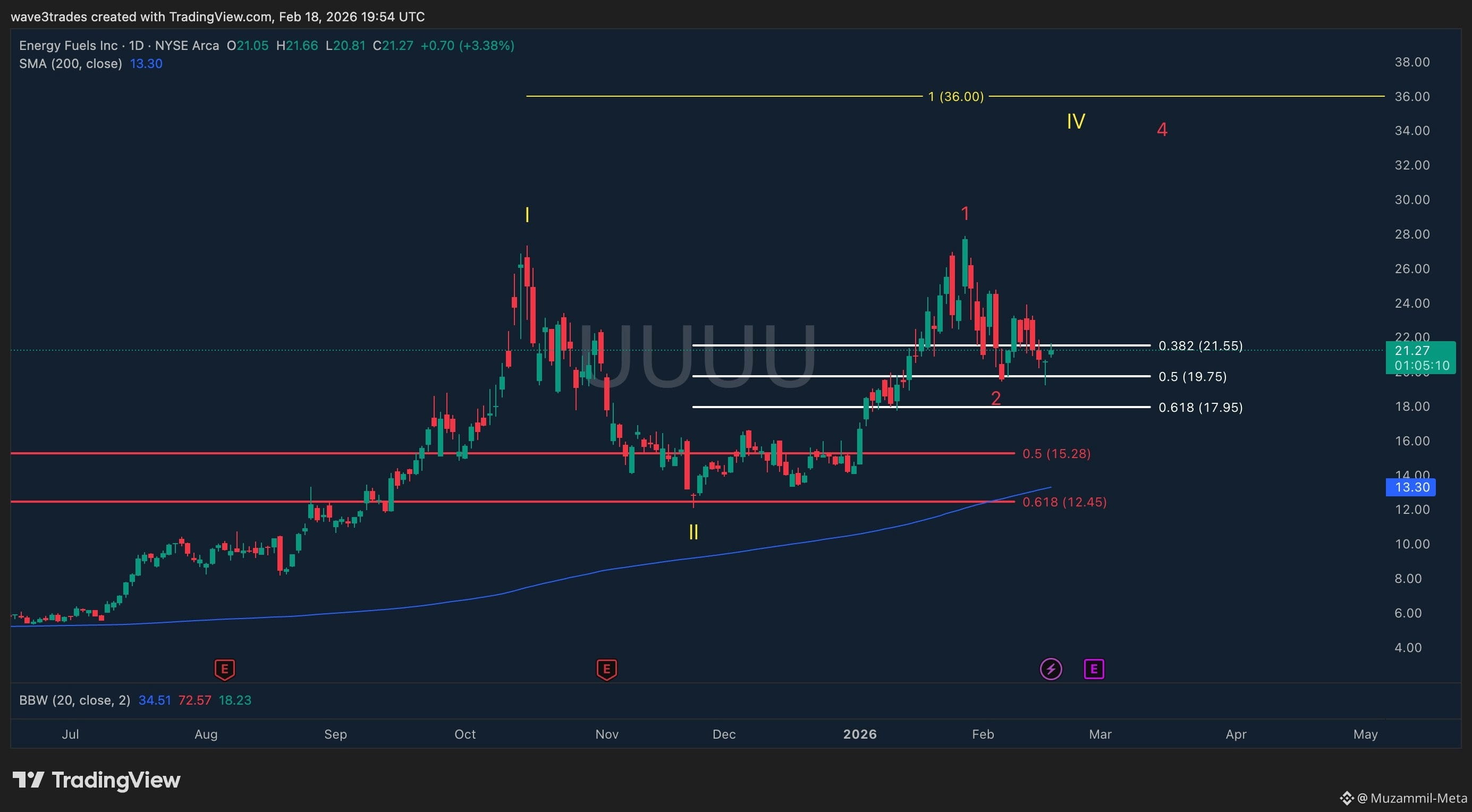Image resolution: width=1472 pixels, height=812 pixels.
Task: Click the 38.00 price axis label
Action: (1412, 62)
